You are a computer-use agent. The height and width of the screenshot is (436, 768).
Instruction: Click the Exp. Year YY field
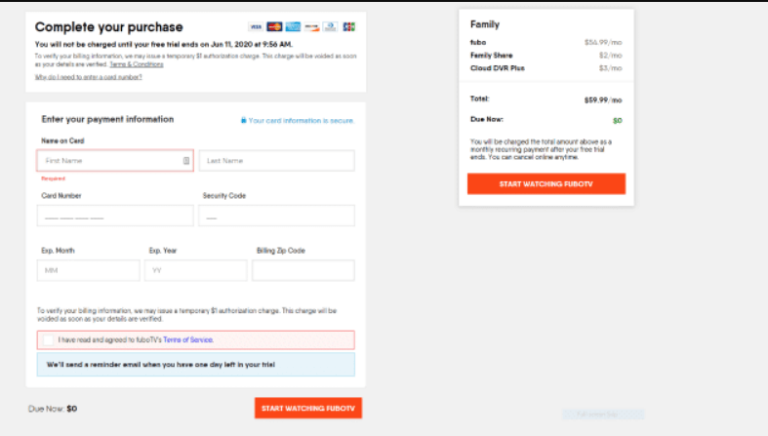(196, 270)
